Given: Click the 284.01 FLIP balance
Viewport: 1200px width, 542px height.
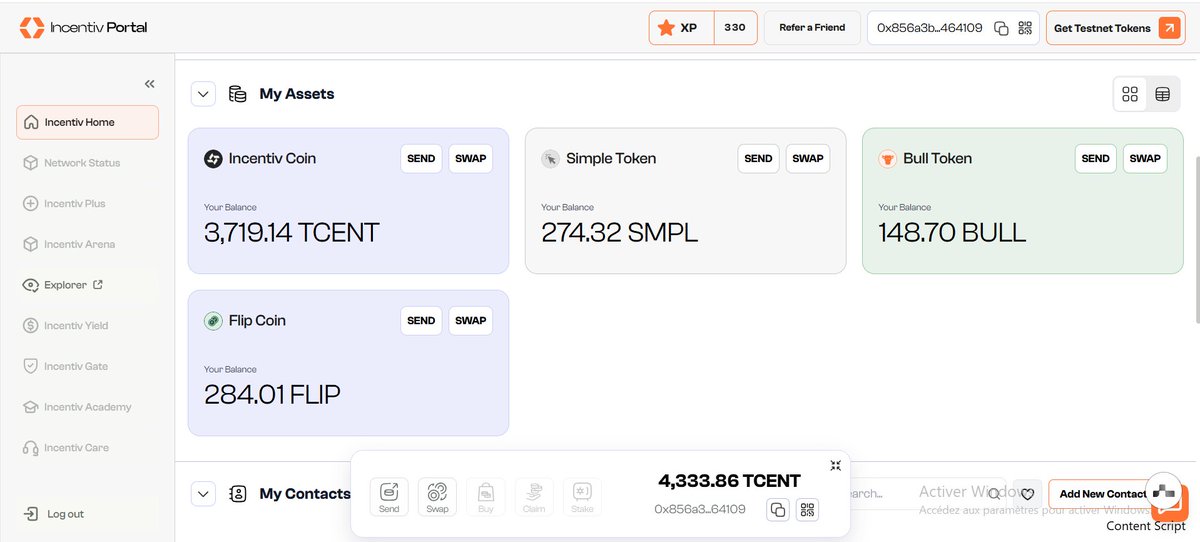Looking at the screenshot, I should coord(272,395).
